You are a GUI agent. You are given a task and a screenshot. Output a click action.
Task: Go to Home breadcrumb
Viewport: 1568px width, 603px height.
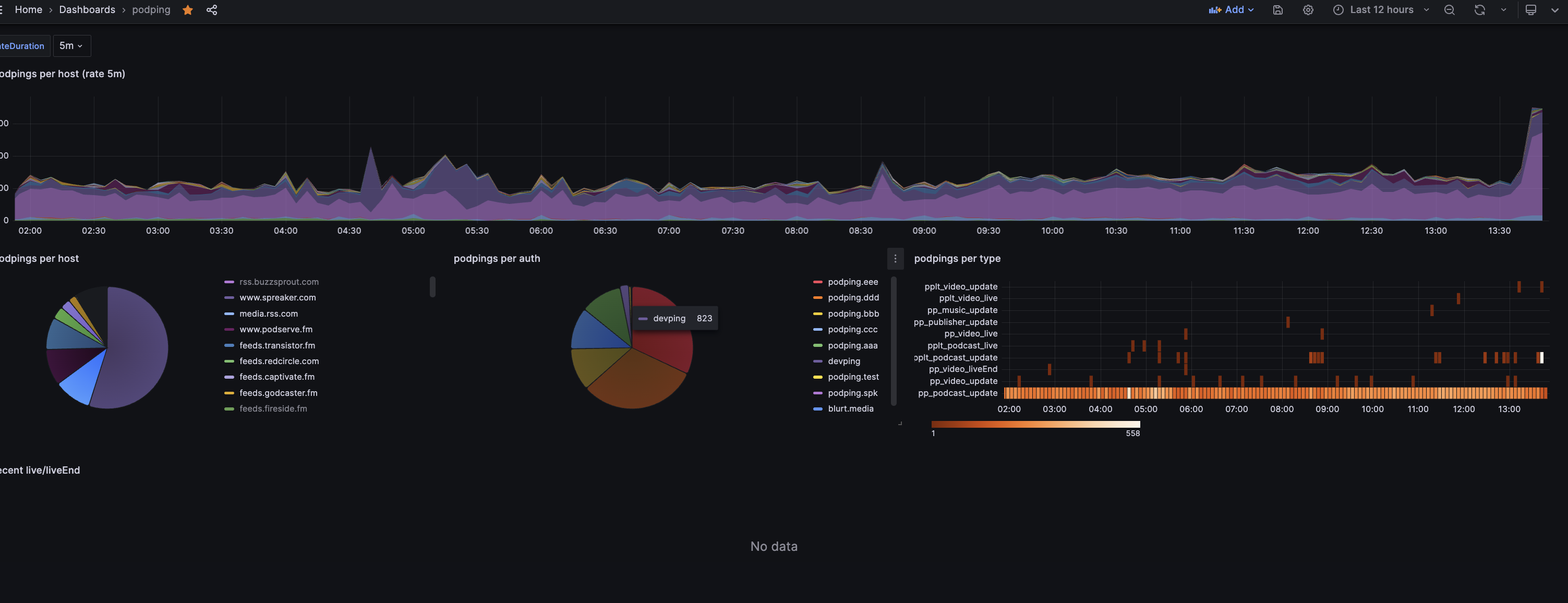[29, 10]
